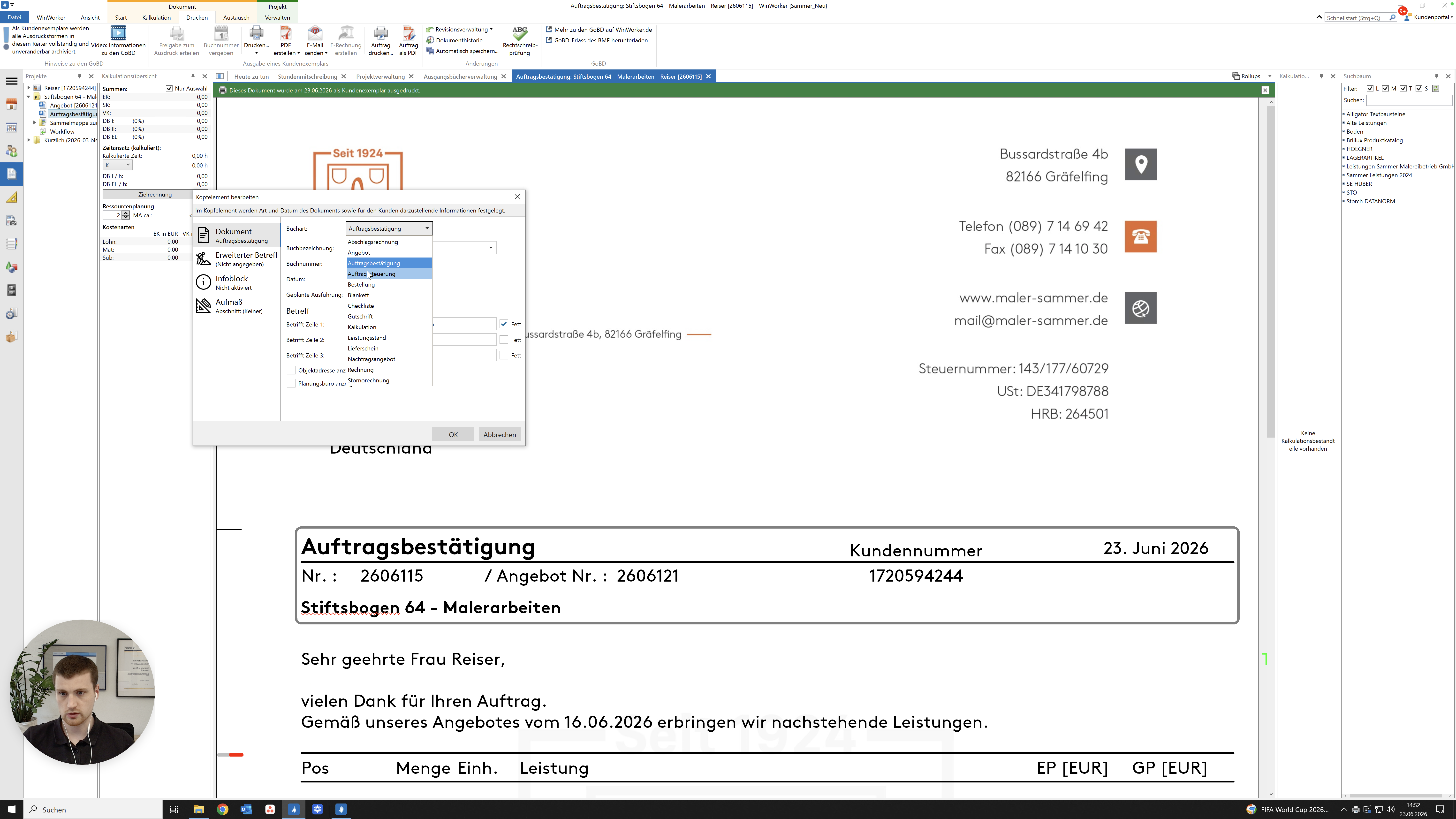
Task: Check Fett for Betrifft Zeile 3
Action: pos(504,356)
